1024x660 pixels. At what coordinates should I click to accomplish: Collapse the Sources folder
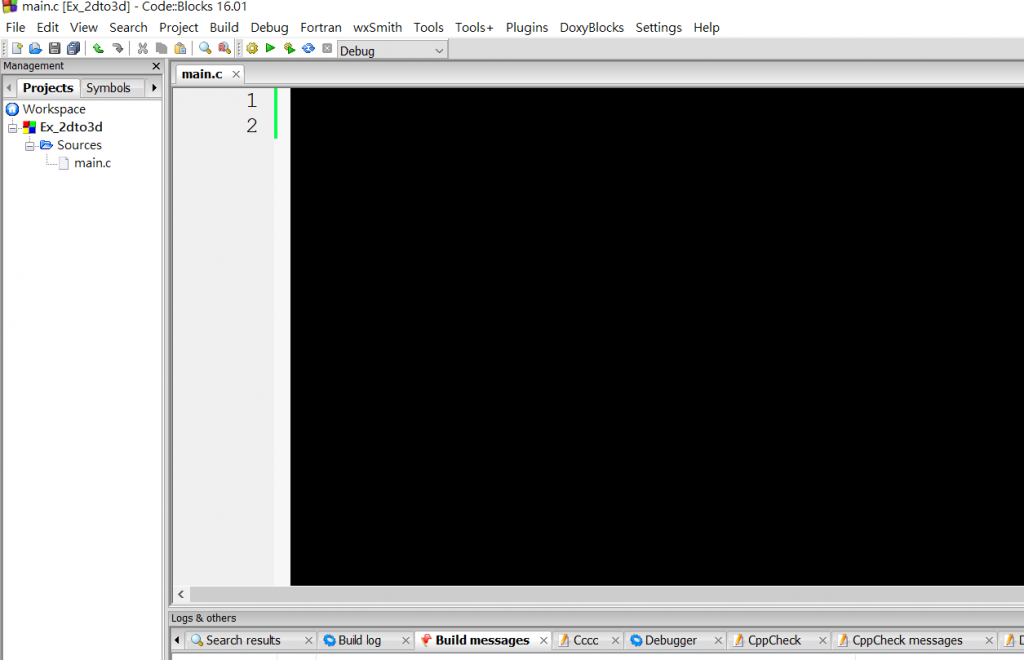point(29,146)
